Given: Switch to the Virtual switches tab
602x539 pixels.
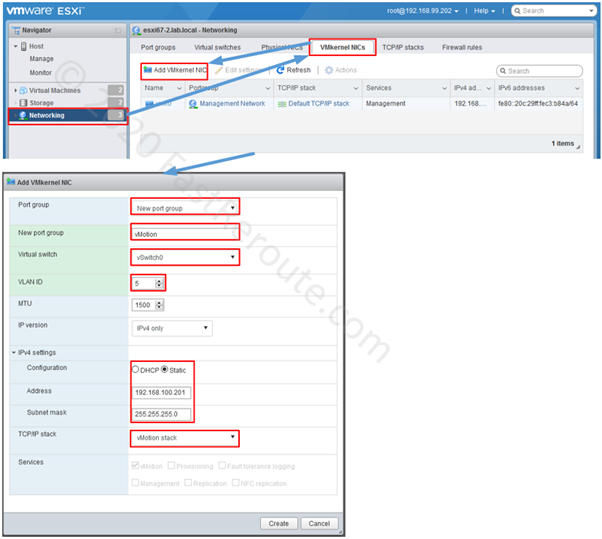Looking at the screenshot, I should (217, 48).
